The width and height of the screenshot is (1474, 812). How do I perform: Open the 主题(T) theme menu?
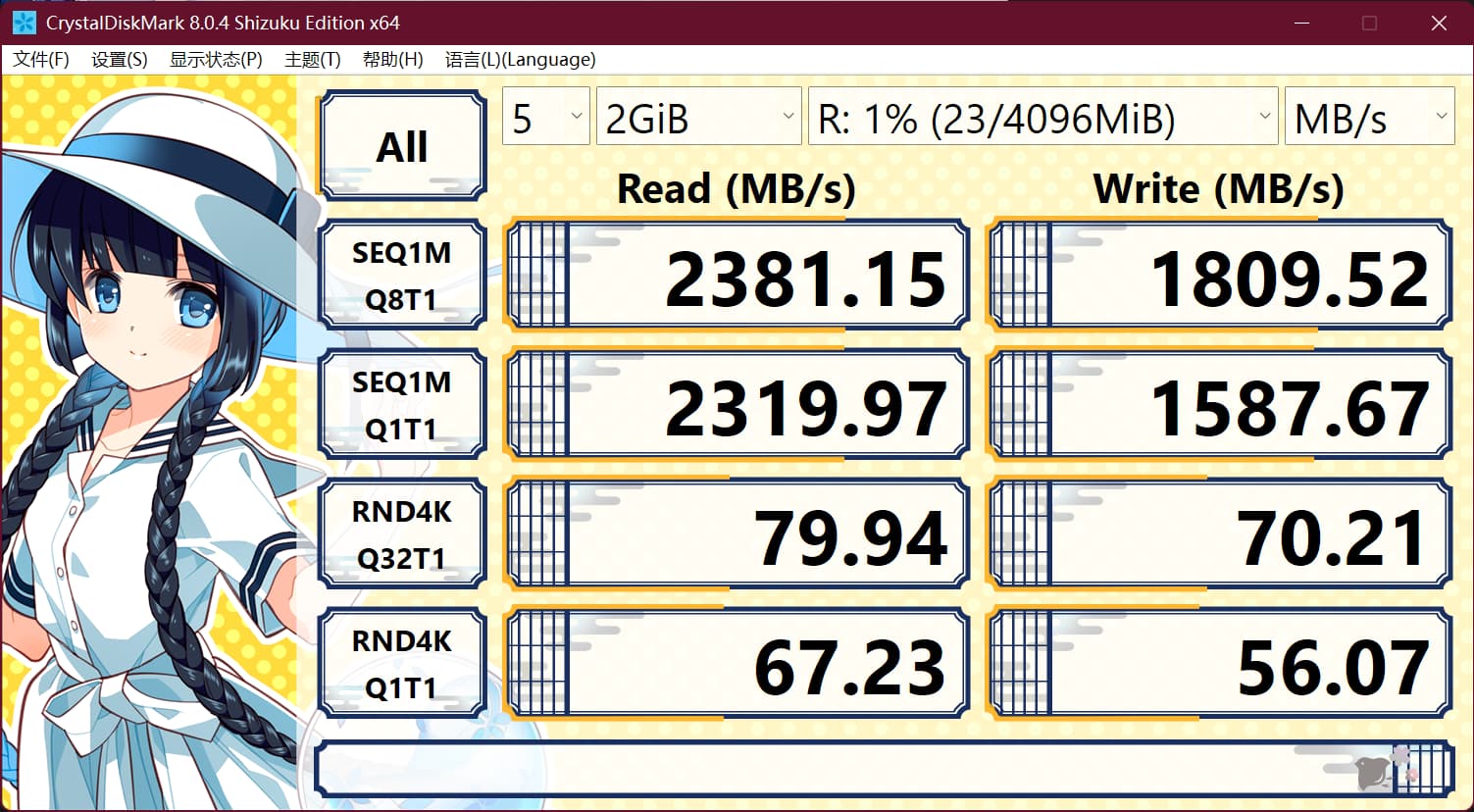[312, 60]
